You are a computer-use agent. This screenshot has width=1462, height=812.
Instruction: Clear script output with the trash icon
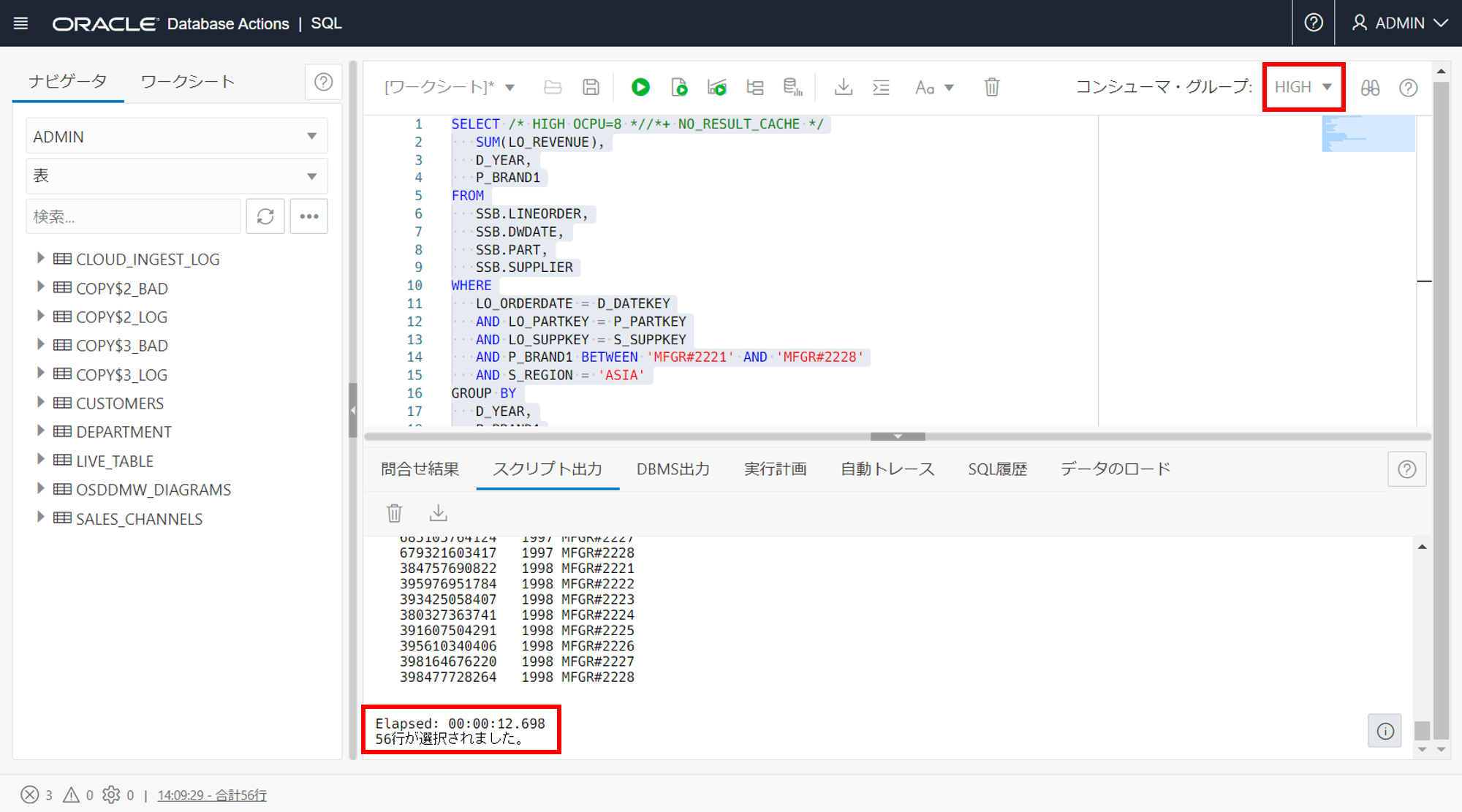(x=394, y=513)
